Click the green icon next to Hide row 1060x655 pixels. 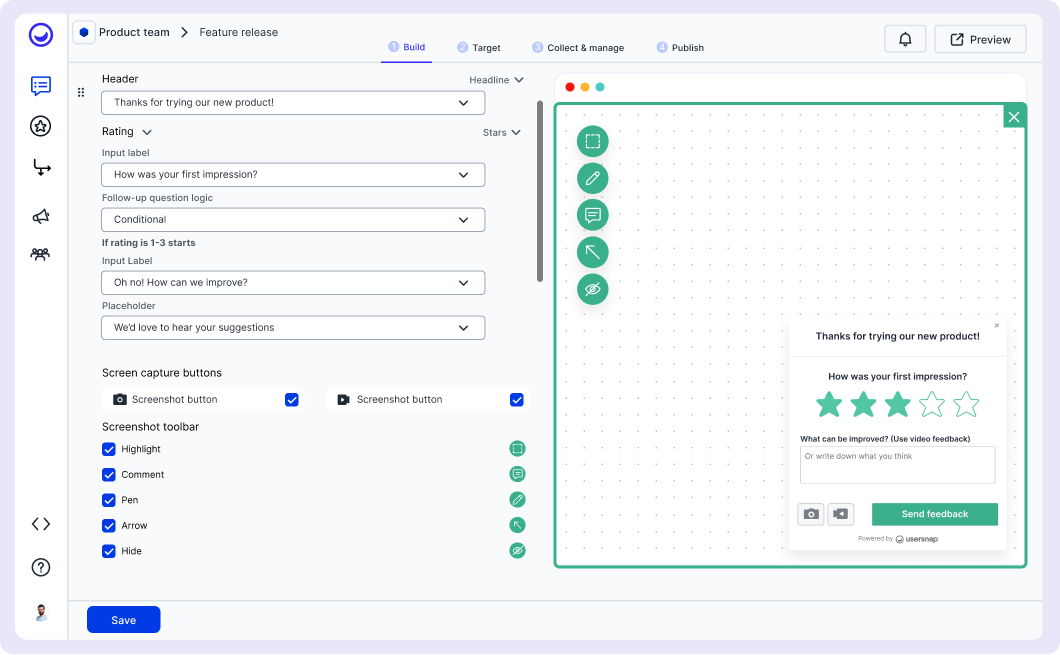coord(517,550)
